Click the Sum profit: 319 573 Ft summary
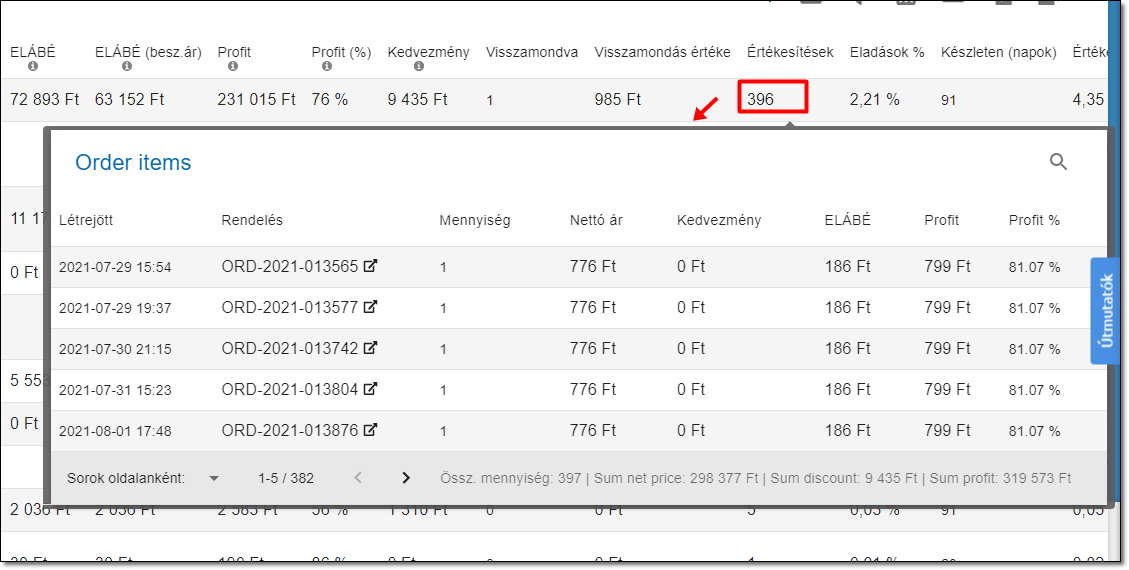Viewport: 1129px width, 570px height. point(1000,478)
